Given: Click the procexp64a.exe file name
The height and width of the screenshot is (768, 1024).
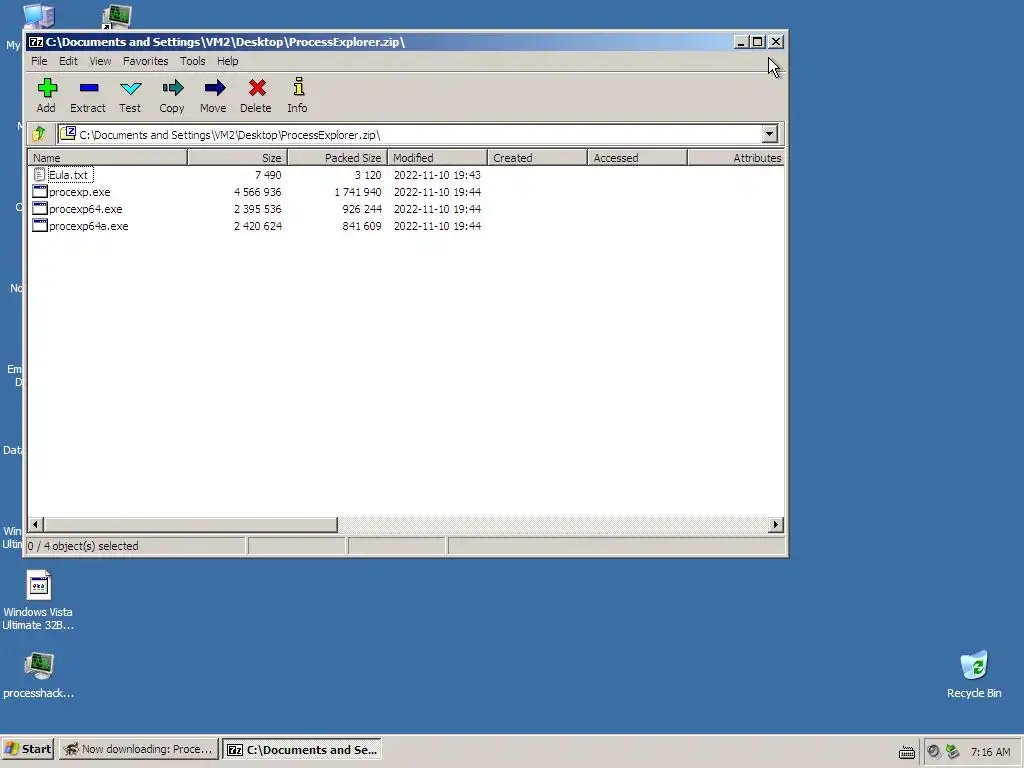Looking at the screenshot, I should pyautogui.click(x=89, y=226).
